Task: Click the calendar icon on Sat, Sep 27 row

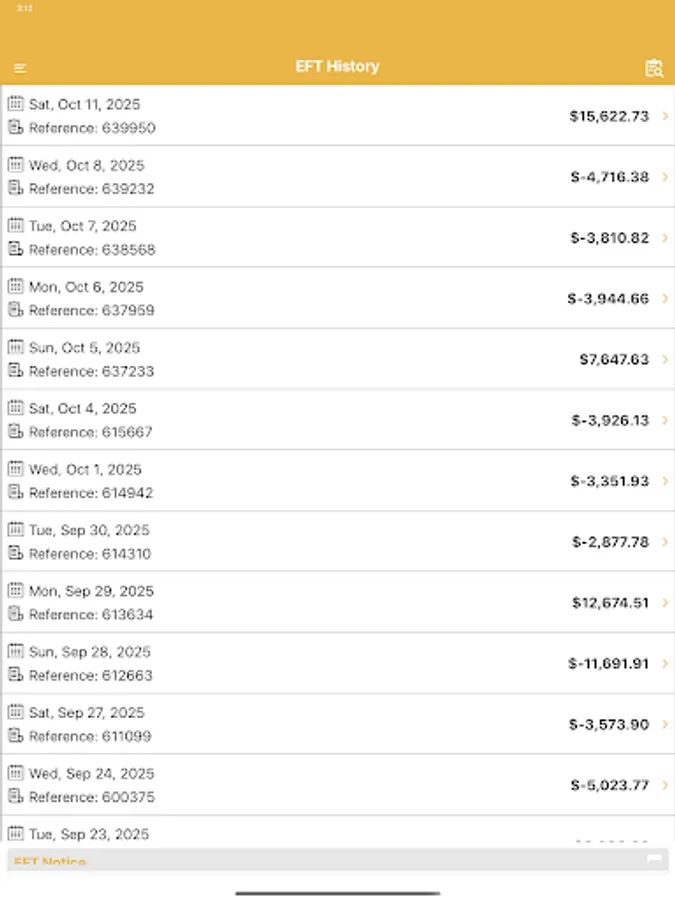Action: point(15,712)
